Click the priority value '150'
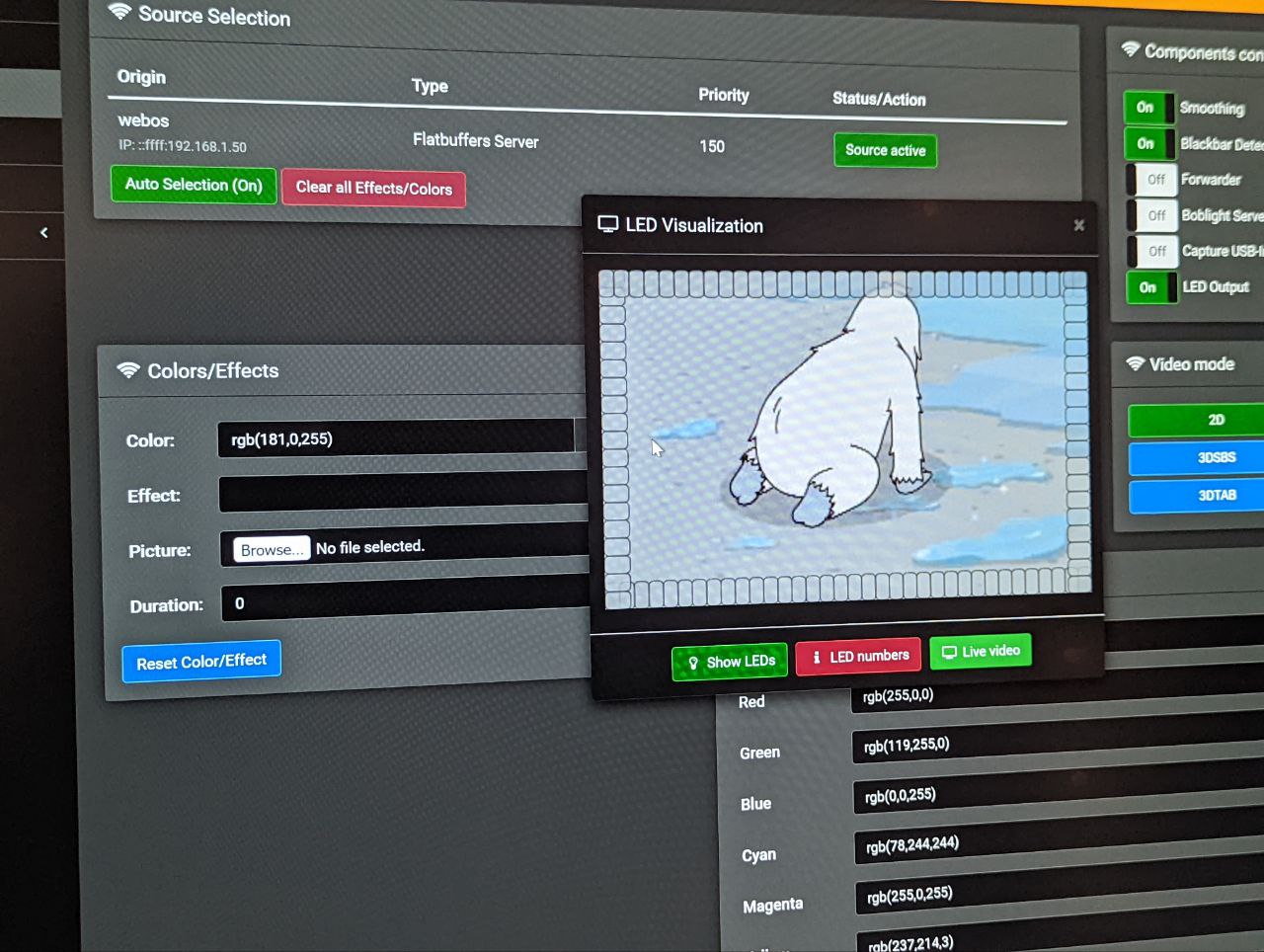This screenshot has width=1264, height=952. click(x=712, y=146)
